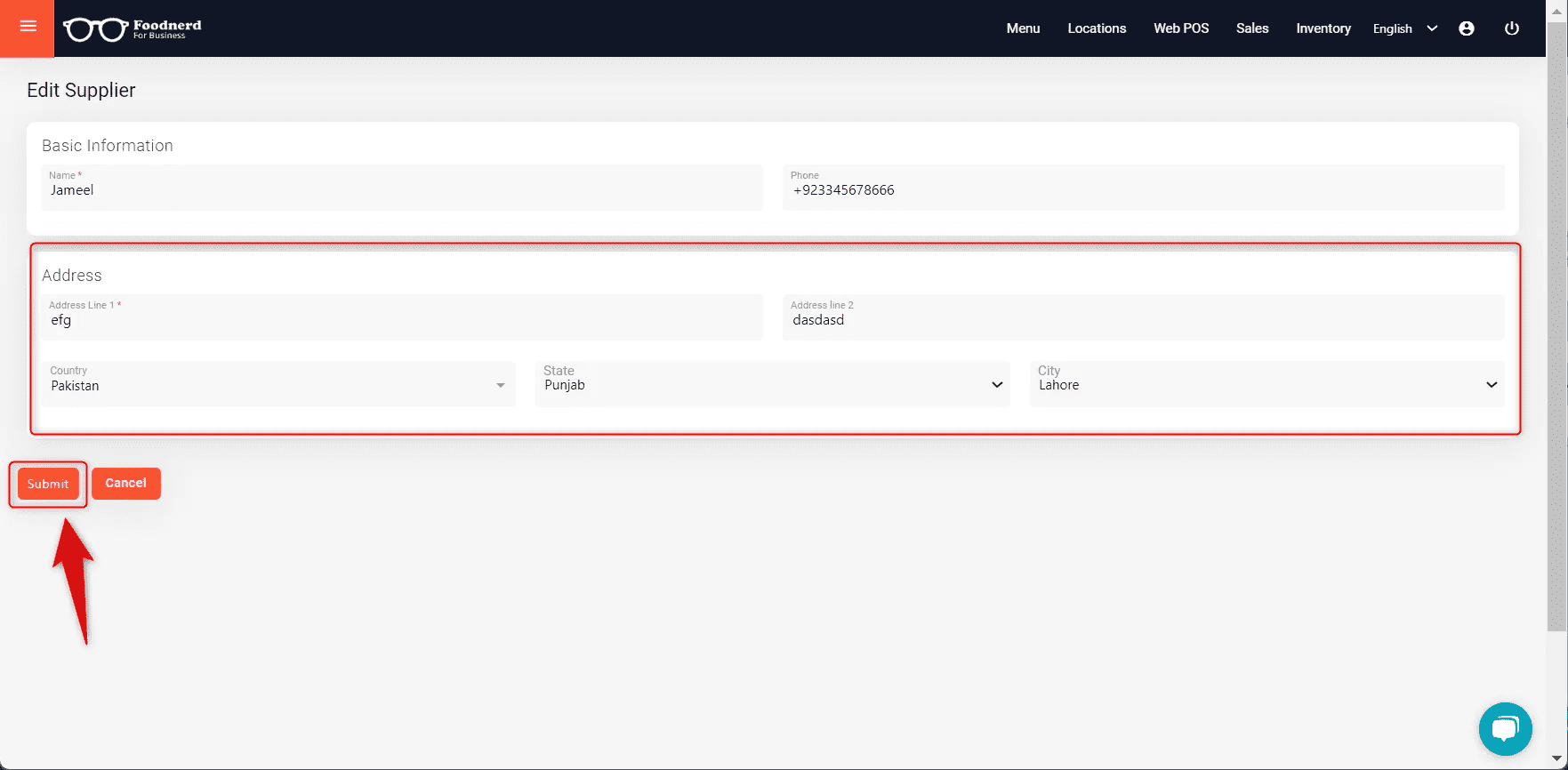Focus the Name field containing Jameel
Viewport: 1568px width, 770px height.
(x=402, y=188)
